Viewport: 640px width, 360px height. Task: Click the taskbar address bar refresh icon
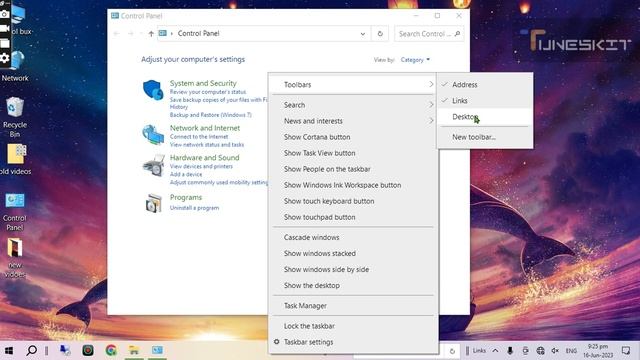[452, 351]
